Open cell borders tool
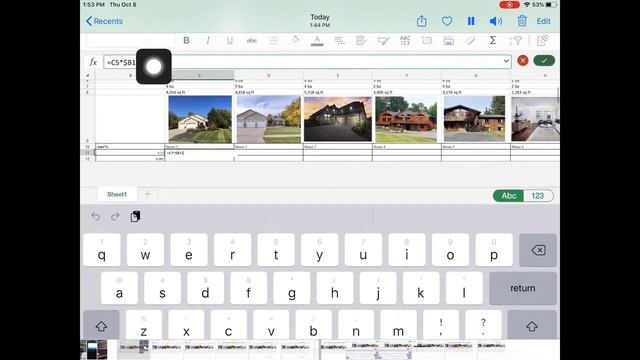The image size is (640, 360). coord(273,40)
